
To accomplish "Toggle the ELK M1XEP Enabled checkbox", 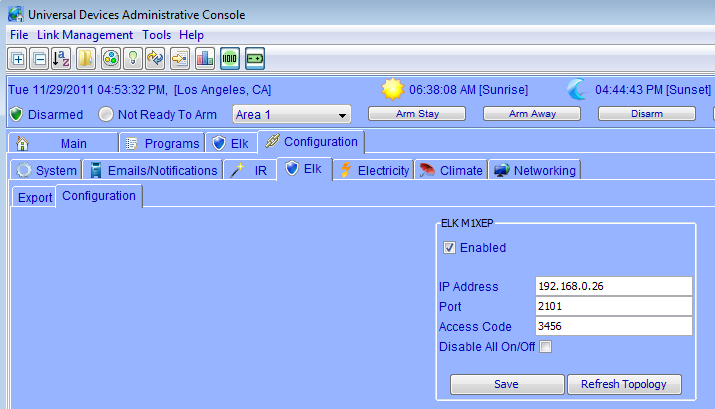I will pos(449,248).
